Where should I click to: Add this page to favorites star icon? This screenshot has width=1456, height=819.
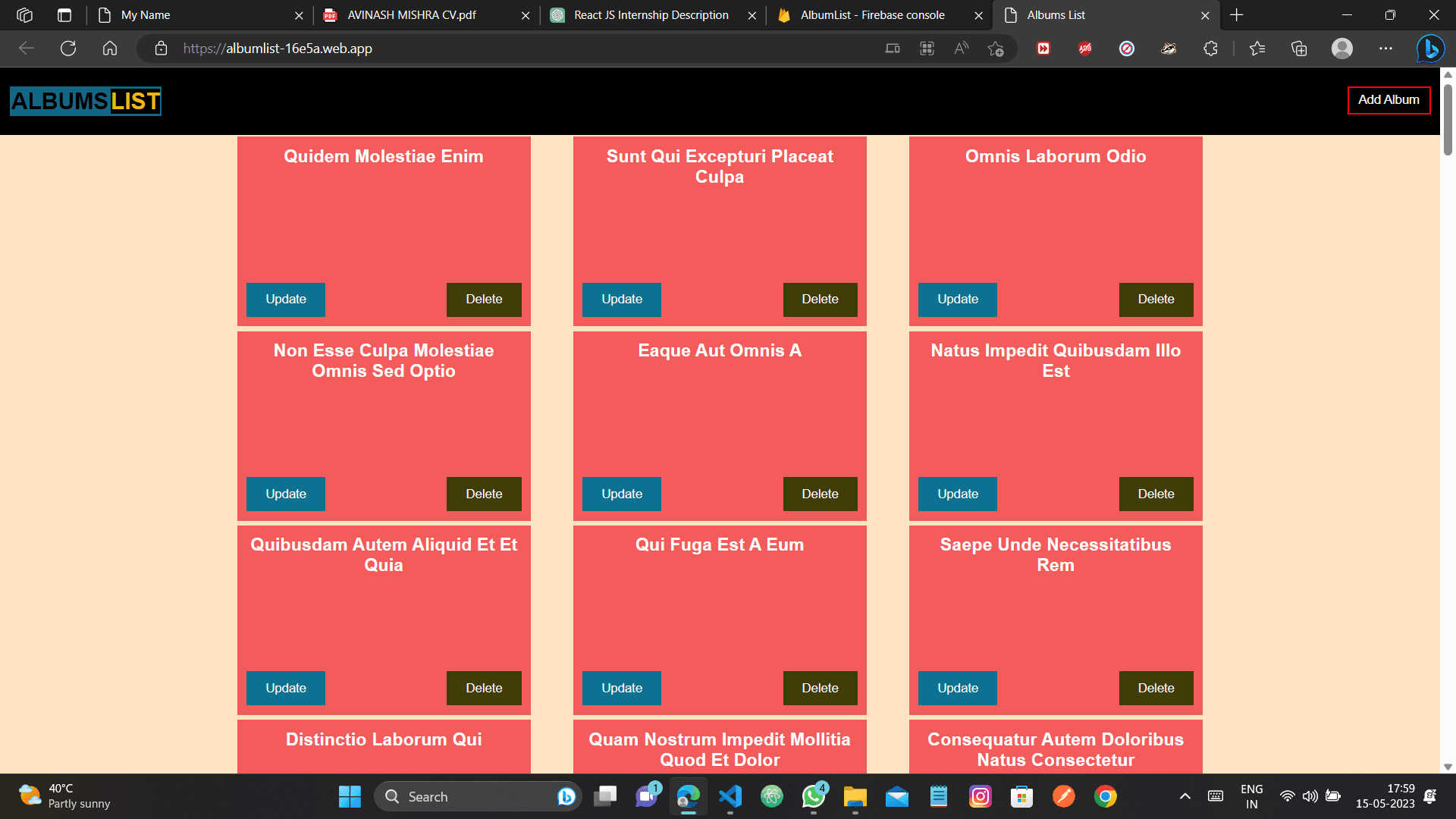pos(996,49)
